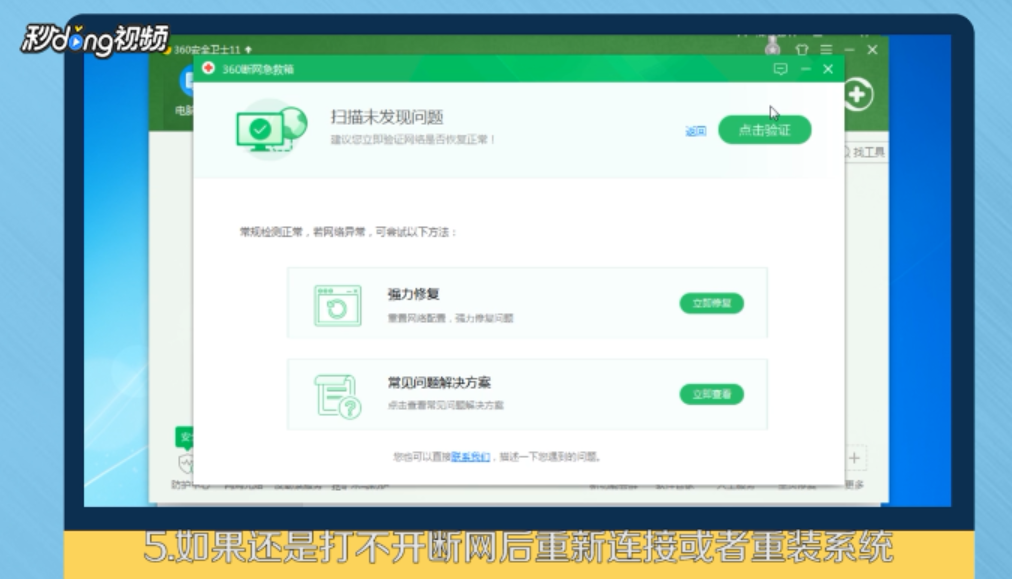Screen dimensions: 1012x579
Task: Click the user avatar in 360安全卫士 titlebar
Action: click(773, 47)
